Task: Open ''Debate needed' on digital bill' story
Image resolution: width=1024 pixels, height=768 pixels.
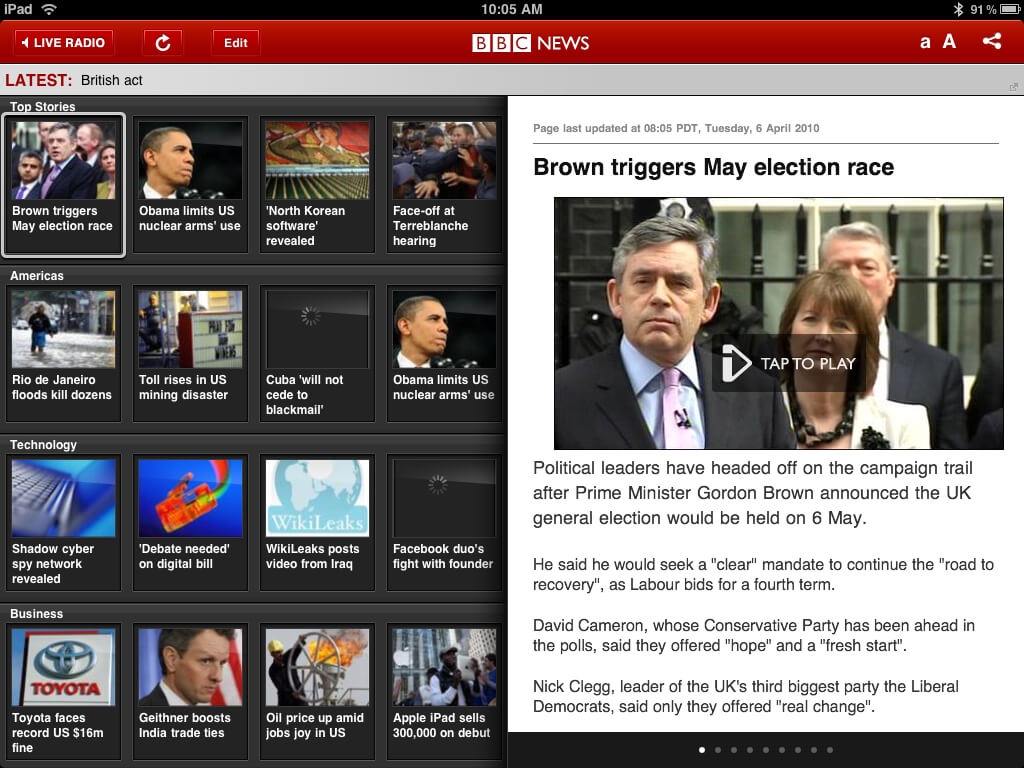Action: [190, 522]
